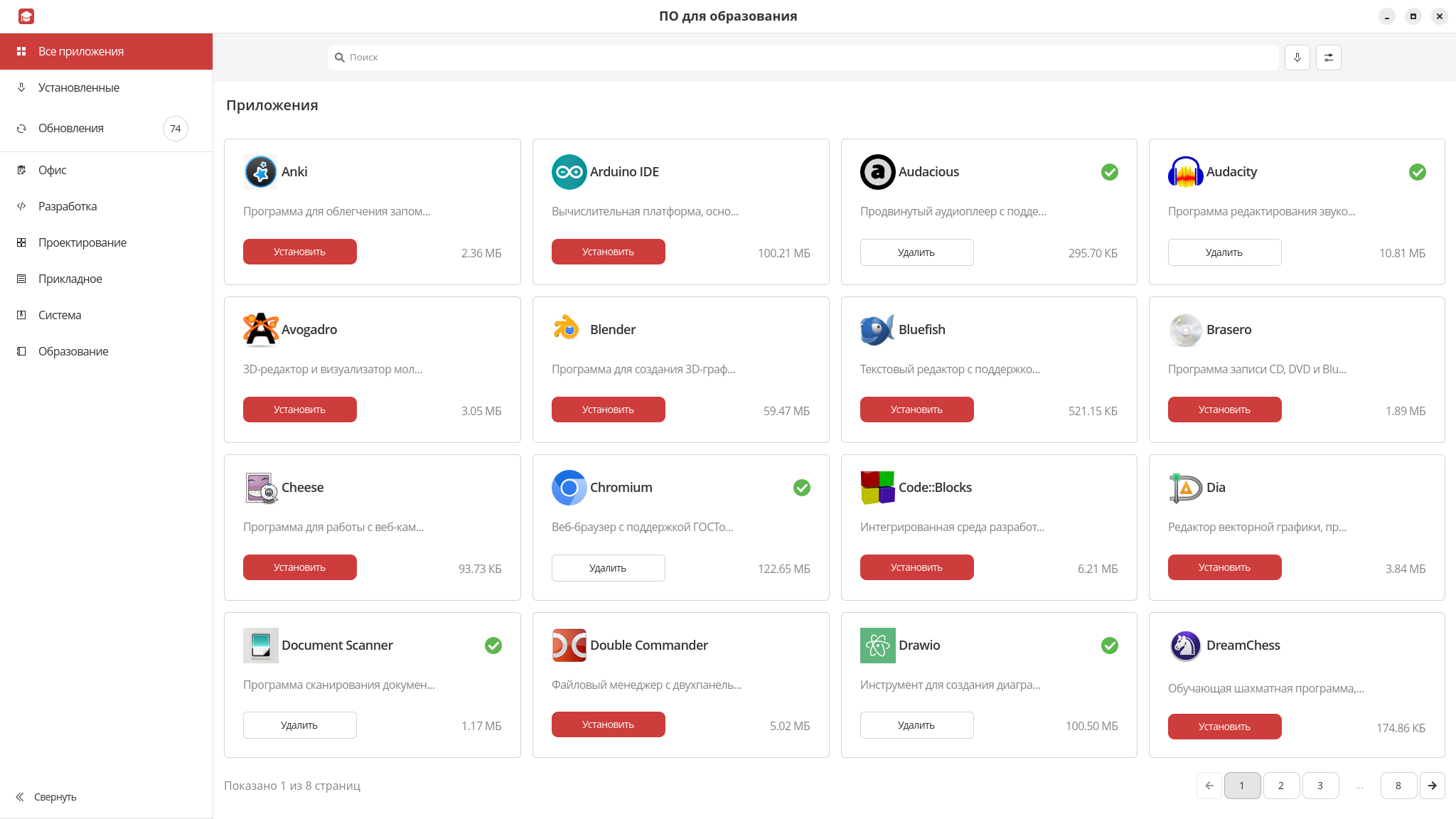
Task: Install Arduino IDE
Action: click(x=609, y=252)
